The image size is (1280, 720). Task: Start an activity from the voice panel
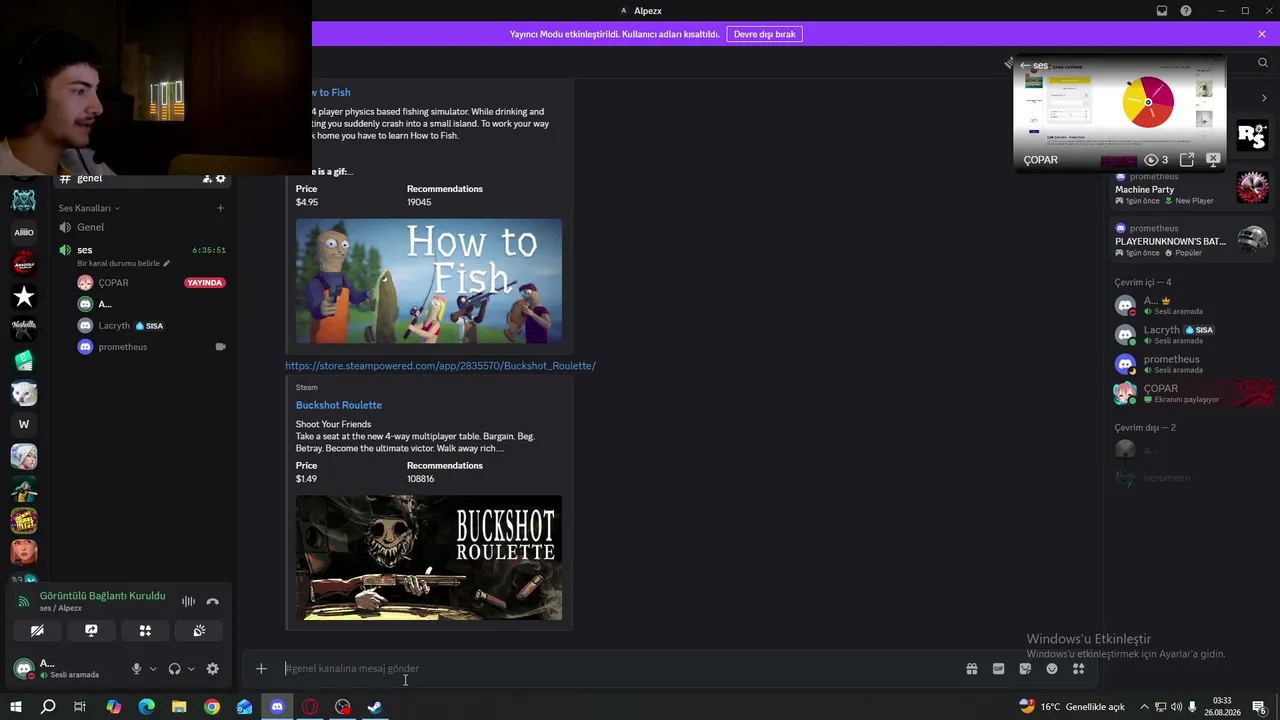point(145,631)
